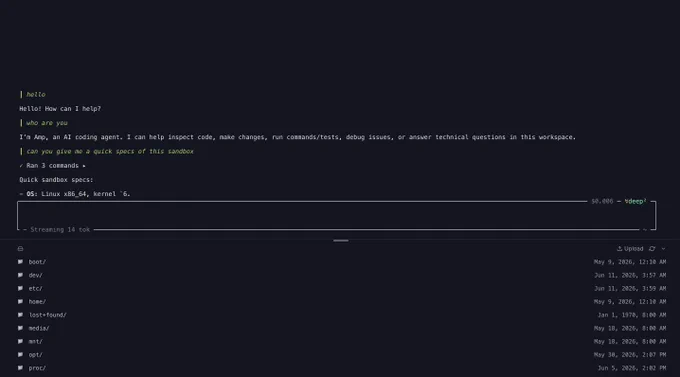Click the mnt/ folder icon
Screen dimensions: 680x377
pyautogui.click(x=20, y=341)
